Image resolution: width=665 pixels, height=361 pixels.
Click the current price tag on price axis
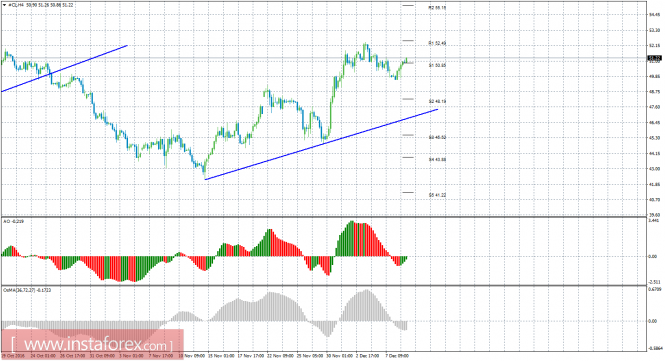[x=654, y=58]
